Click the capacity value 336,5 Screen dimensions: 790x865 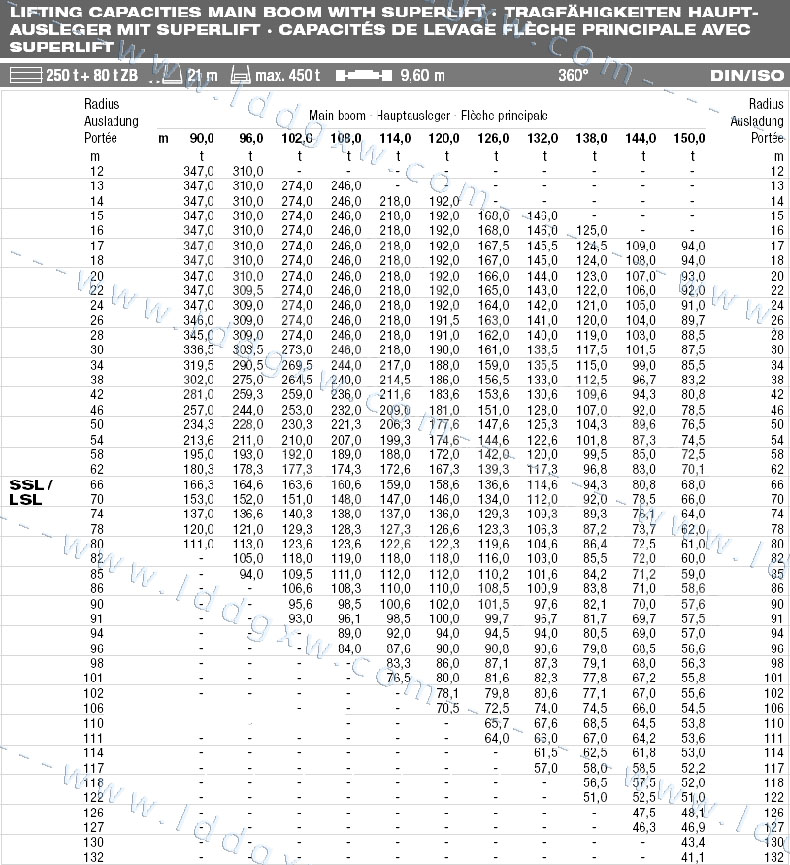click(x=198, y=350)
